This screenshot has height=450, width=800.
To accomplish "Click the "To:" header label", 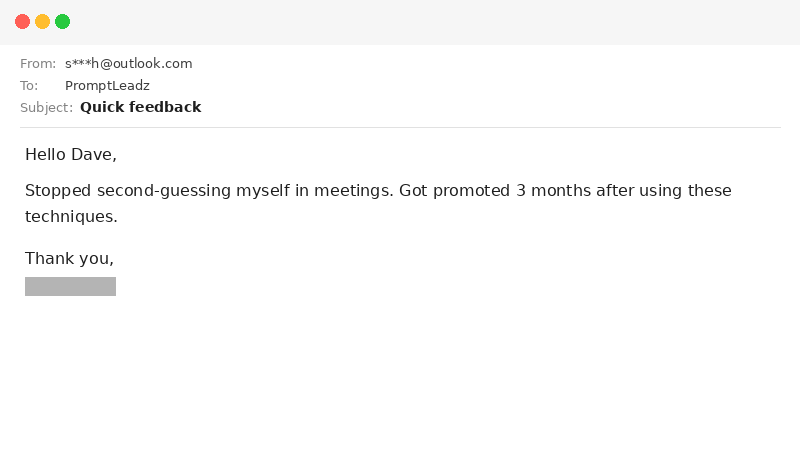I will click(x=29, y=86).
